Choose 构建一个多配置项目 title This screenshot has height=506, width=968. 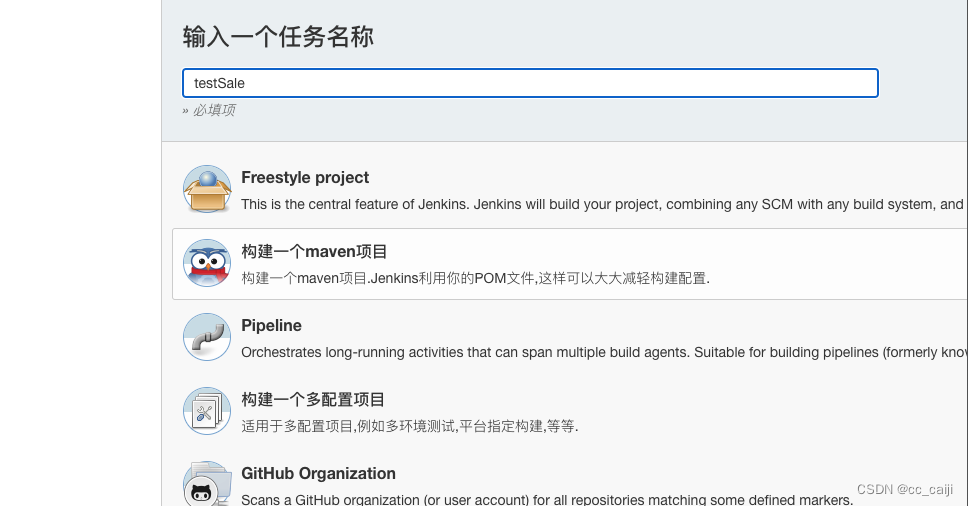313,400
